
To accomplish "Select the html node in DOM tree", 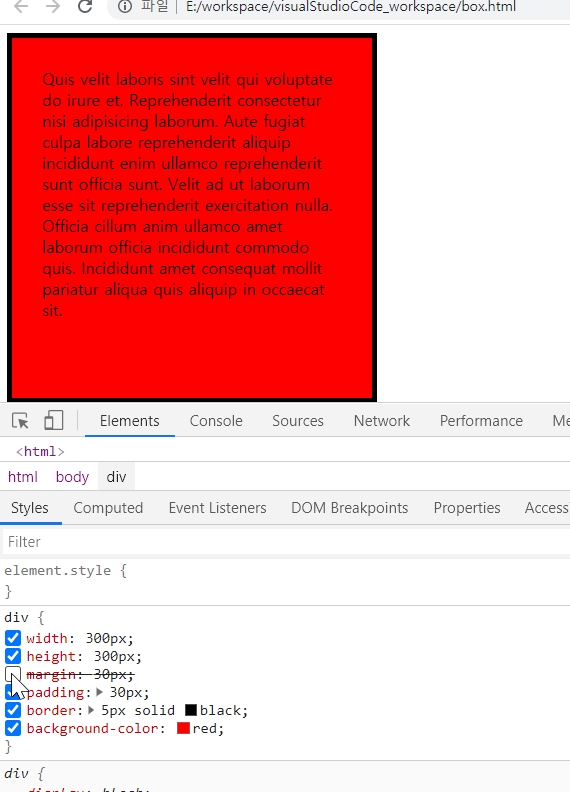I will pos(40,451).
